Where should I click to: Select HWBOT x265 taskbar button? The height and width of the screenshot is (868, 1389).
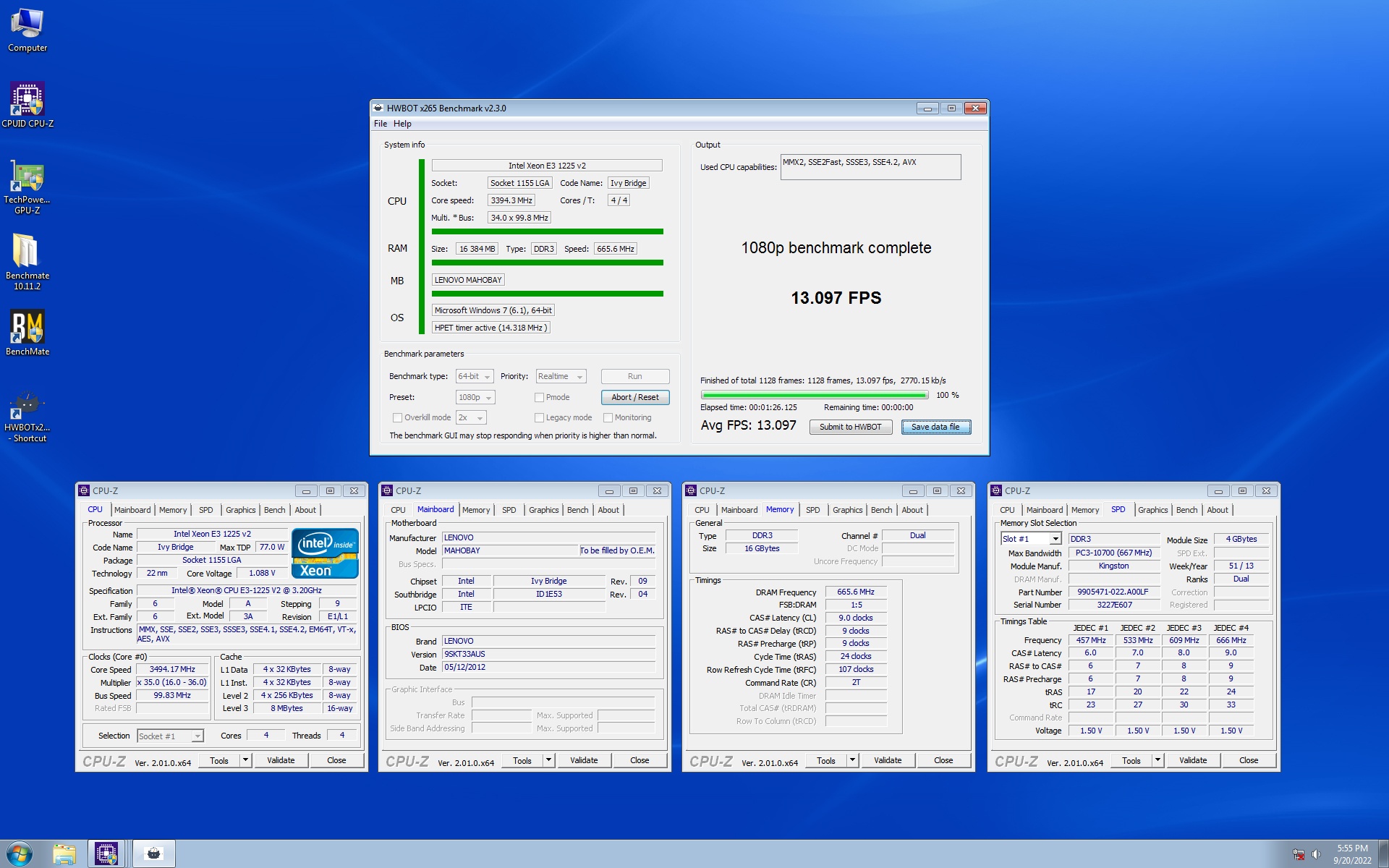click(x=153, y=854)
